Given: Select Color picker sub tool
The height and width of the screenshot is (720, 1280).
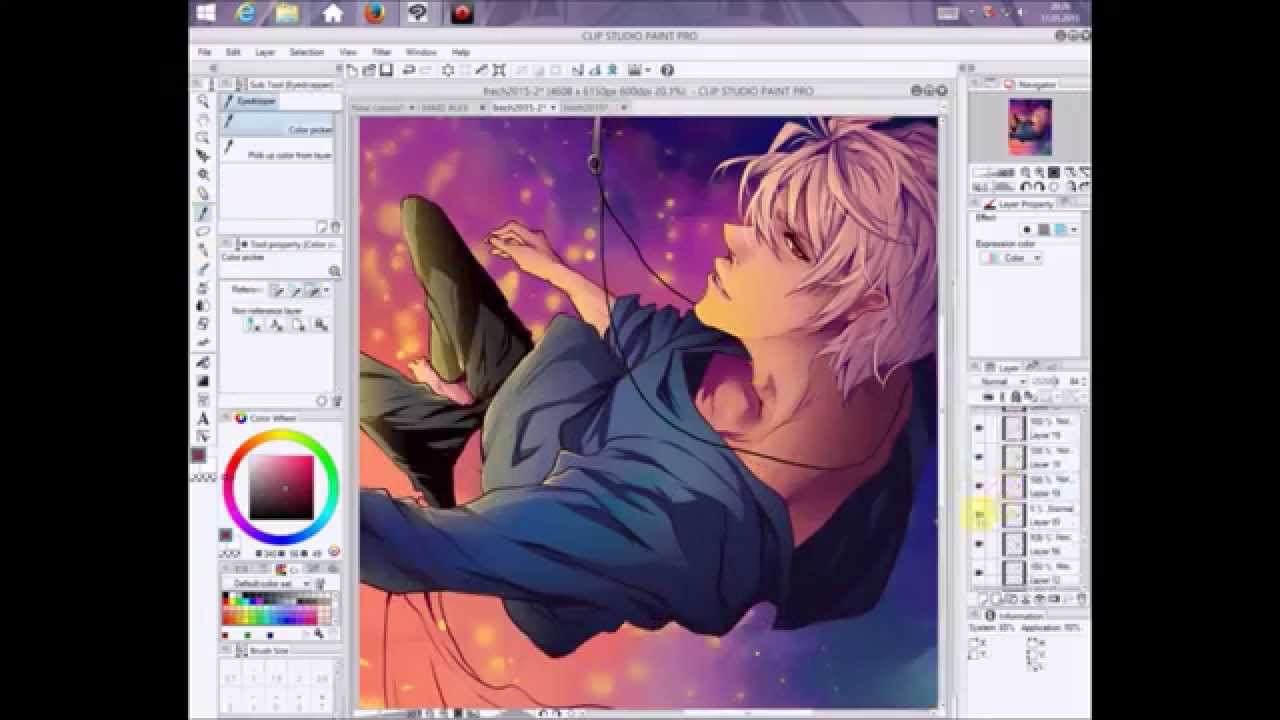Looking at the screenshot, I should [x=279, y=124].
